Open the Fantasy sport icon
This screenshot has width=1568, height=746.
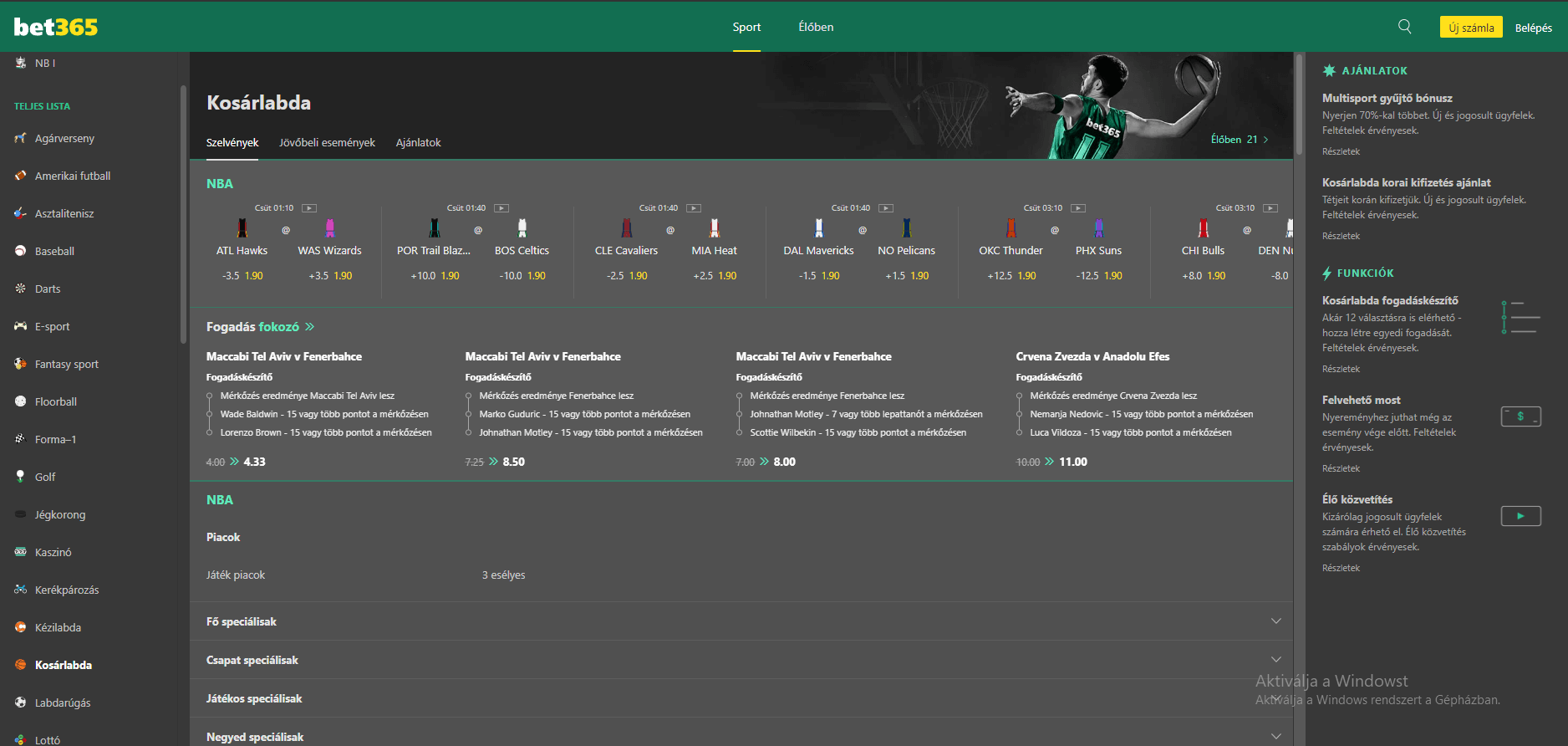pos(21,364)
